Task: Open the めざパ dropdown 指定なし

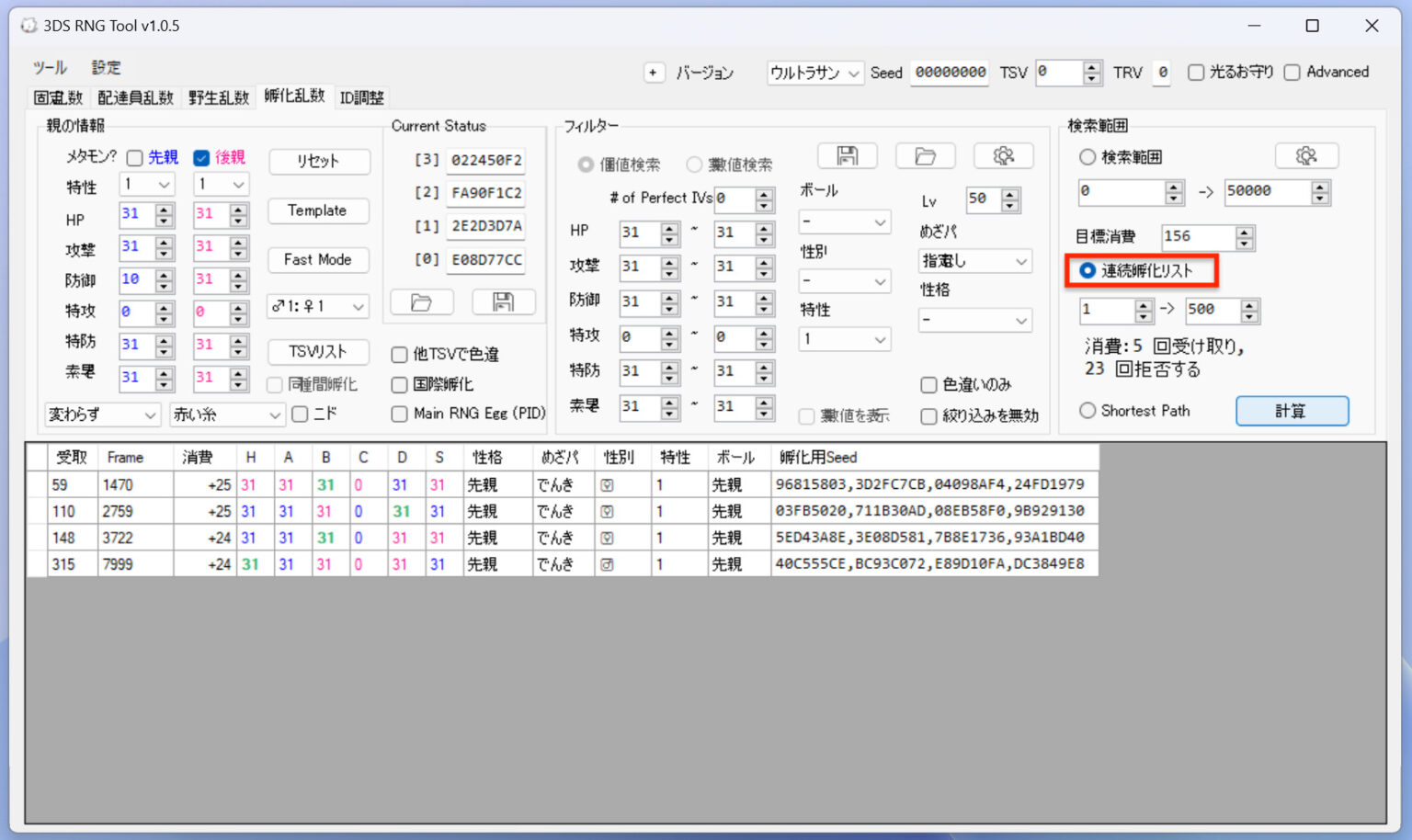Action: tap(974, 262)
